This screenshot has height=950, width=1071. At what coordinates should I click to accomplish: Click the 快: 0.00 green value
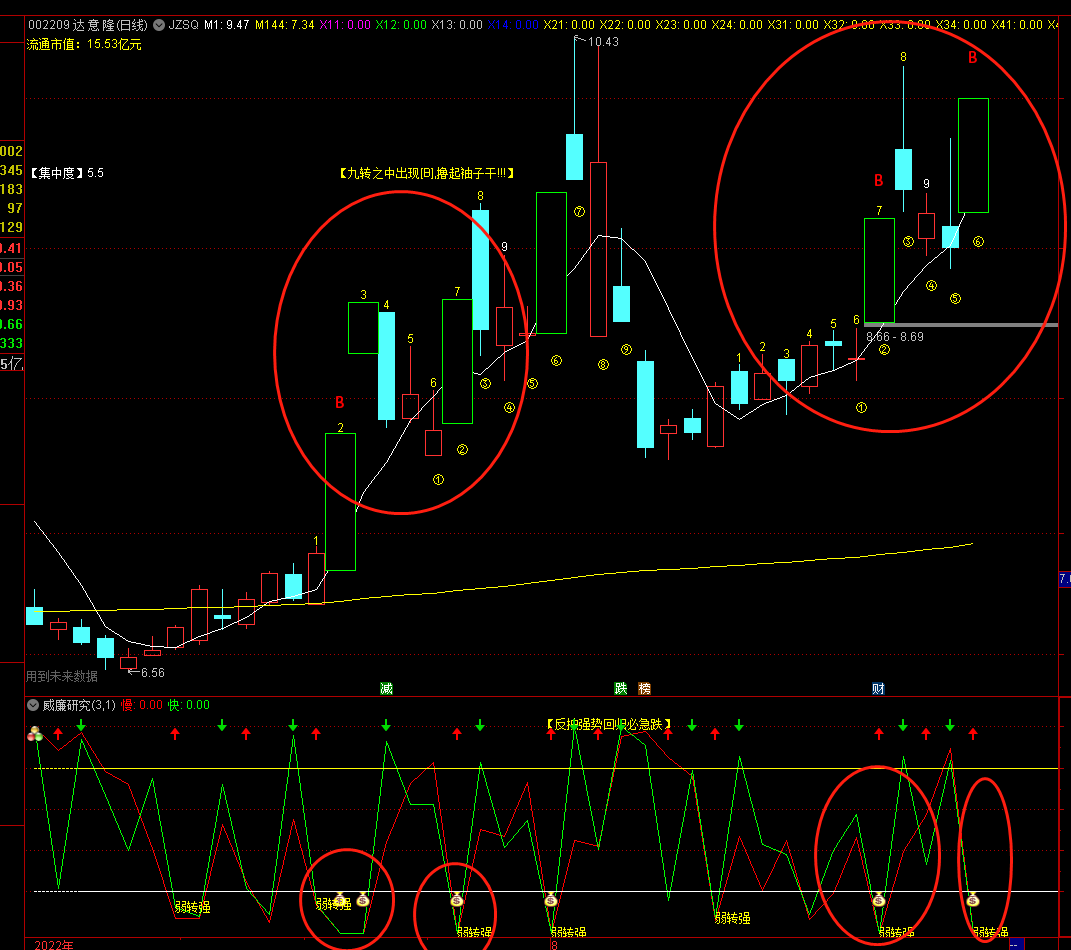[189, 705]
